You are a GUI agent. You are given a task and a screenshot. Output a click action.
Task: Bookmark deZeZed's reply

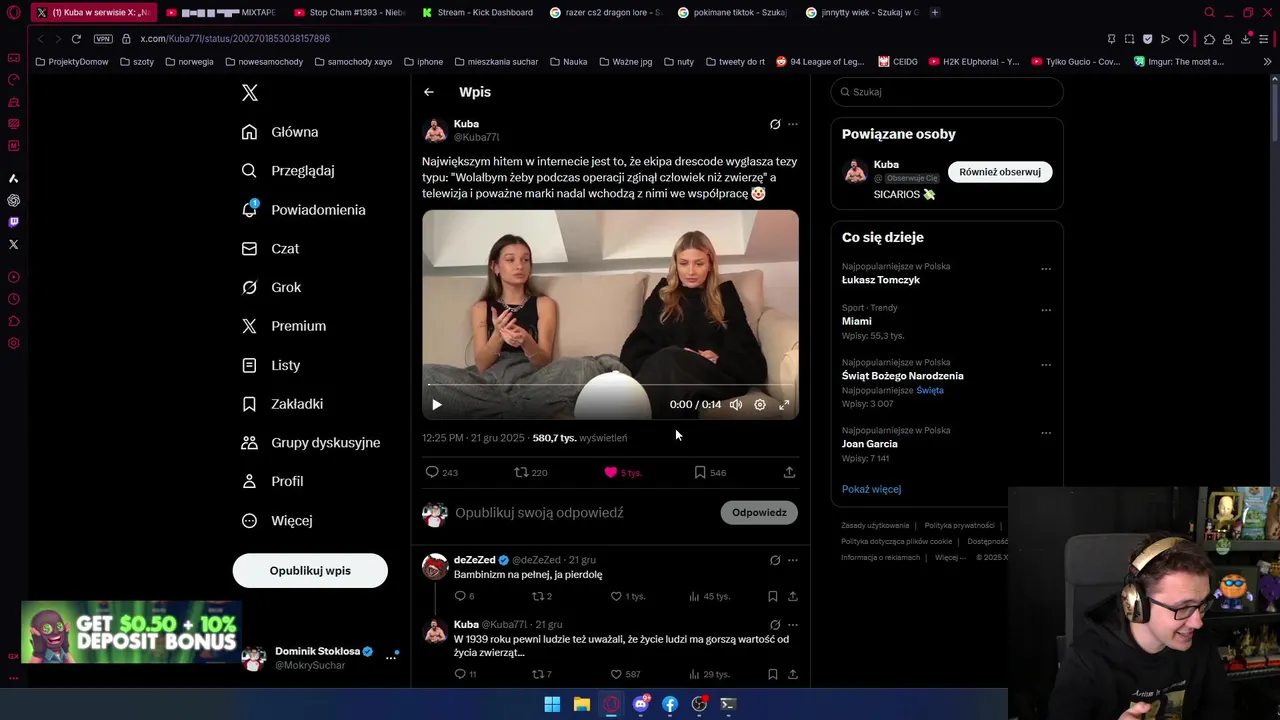coord(773,596)
